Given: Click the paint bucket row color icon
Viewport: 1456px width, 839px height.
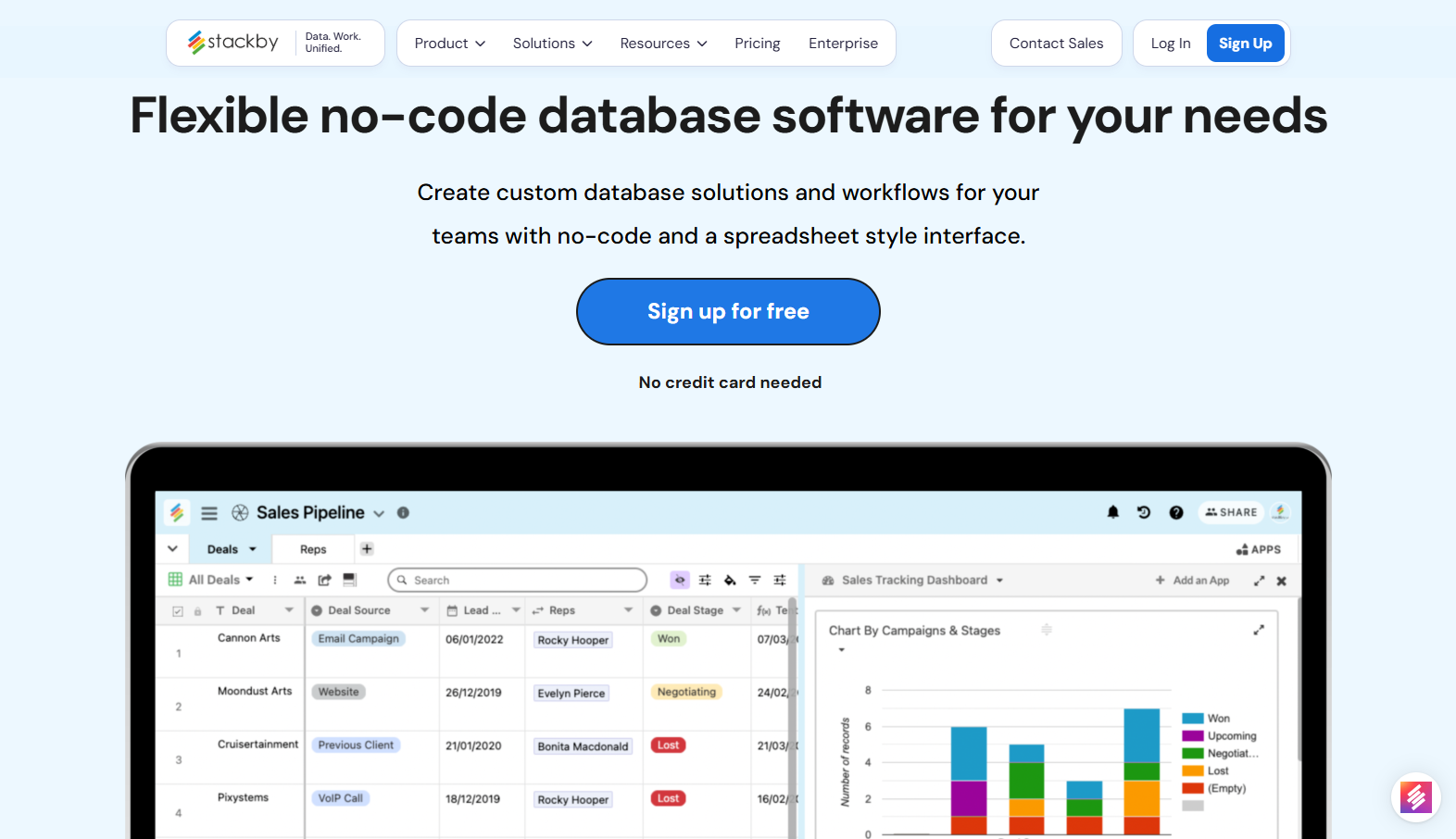Looking at the screenshot, I should pyautogui.click(x=730, y=580).
